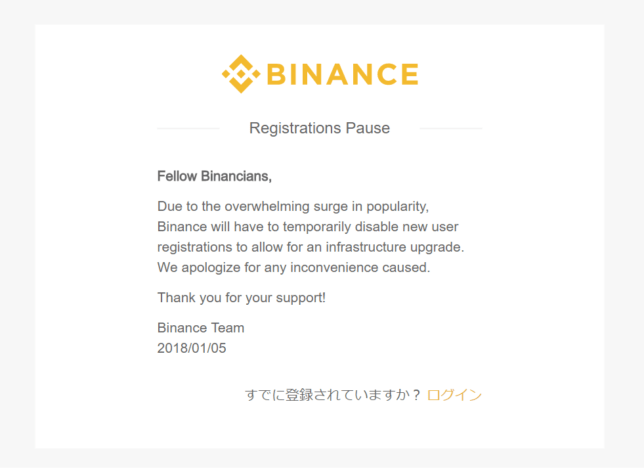Click divider line left of Registrations Pause
Screen dimensions: 644x473
coord(189,129)
